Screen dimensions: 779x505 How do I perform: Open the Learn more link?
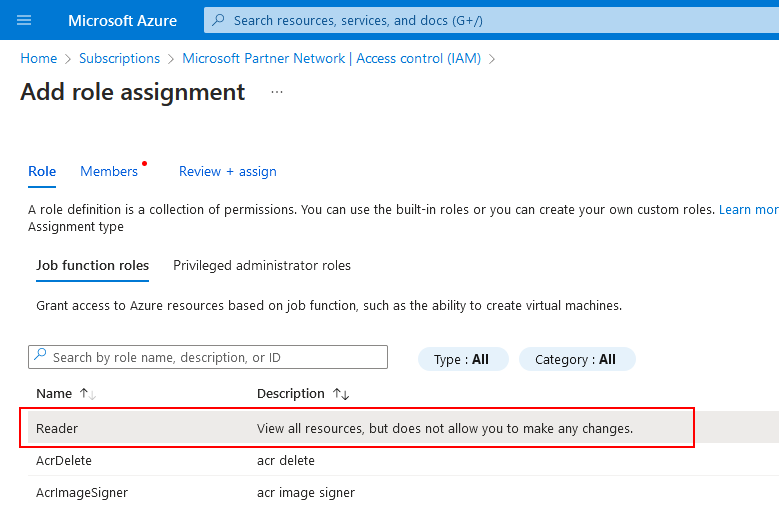749,210
